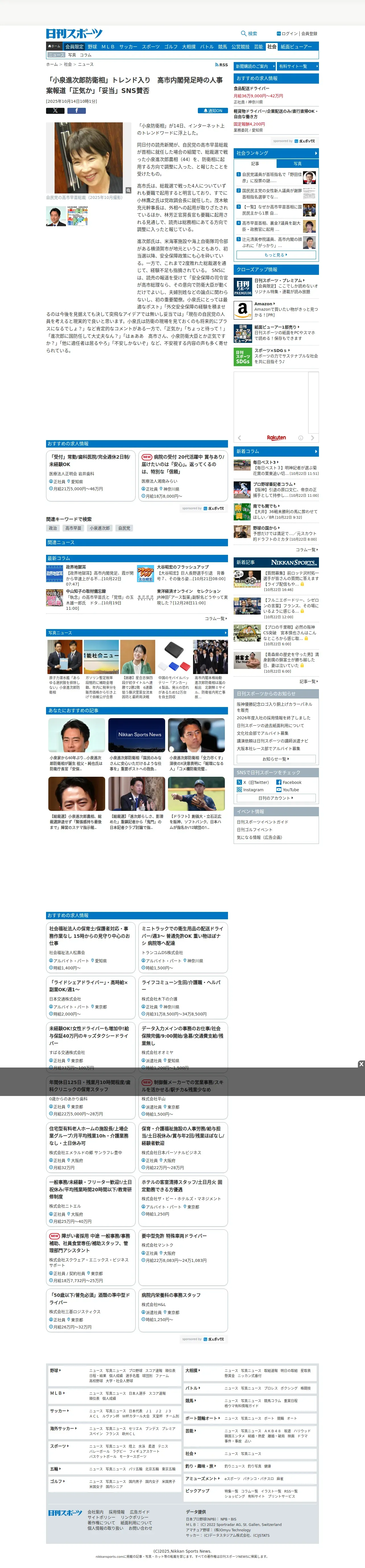365x1568 pixels.
Task: Open the 紙面ビューアー nav item
Action: [x=296, y=46]
